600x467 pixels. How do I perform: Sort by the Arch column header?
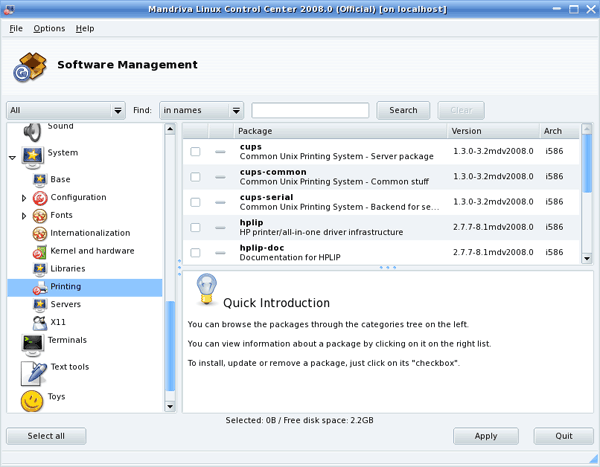tap(559, 131)
